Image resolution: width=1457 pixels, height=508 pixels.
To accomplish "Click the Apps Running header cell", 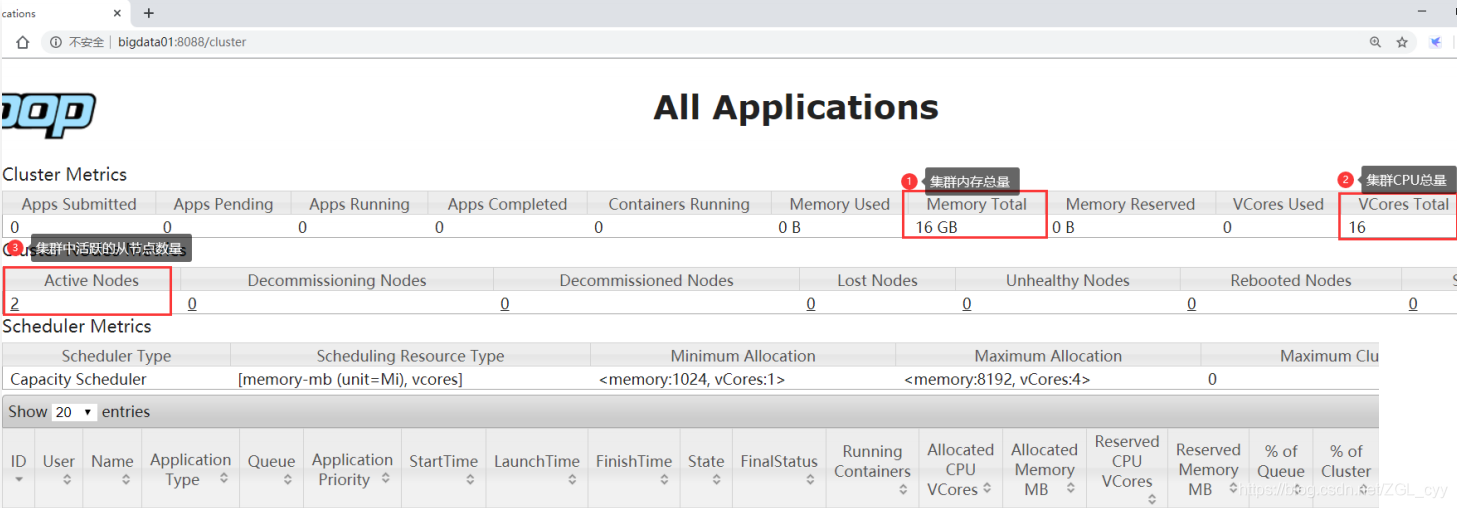I will [359, 204].
